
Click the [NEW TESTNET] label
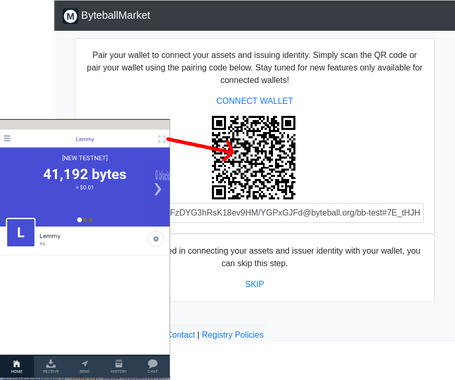click(x=85, y=158)
